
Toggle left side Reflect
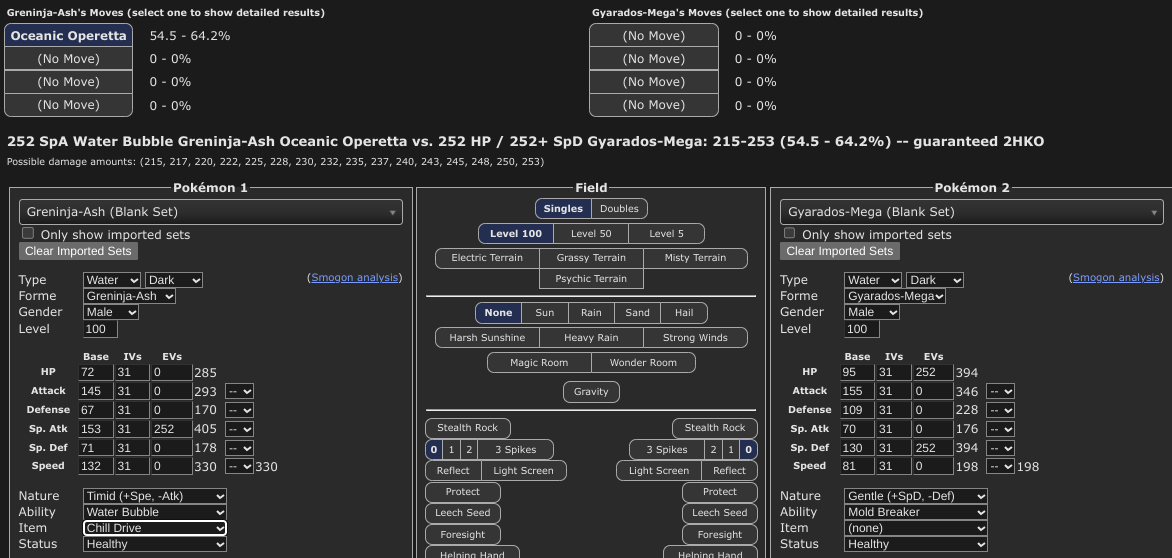pyautogui.click(x=454, y=471)
